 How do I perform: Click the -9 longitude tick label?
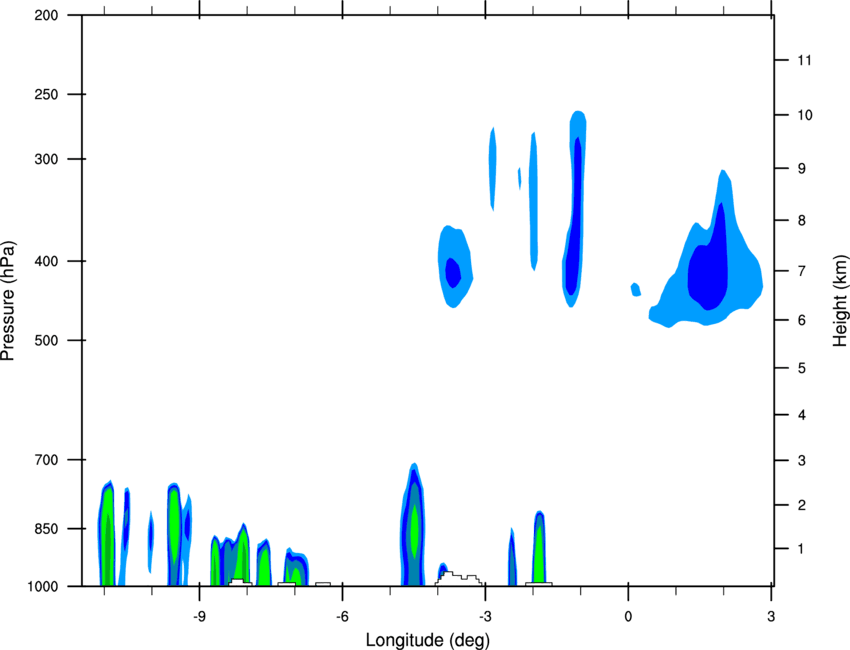[199, 617]
